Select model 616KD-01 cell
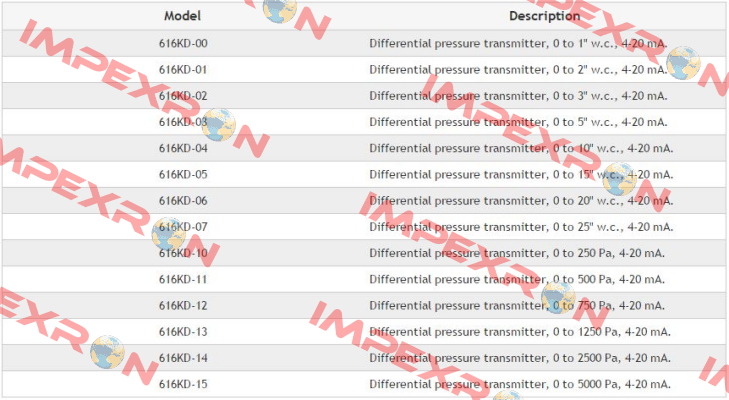The image size is (729, 400). coord(183,70)
